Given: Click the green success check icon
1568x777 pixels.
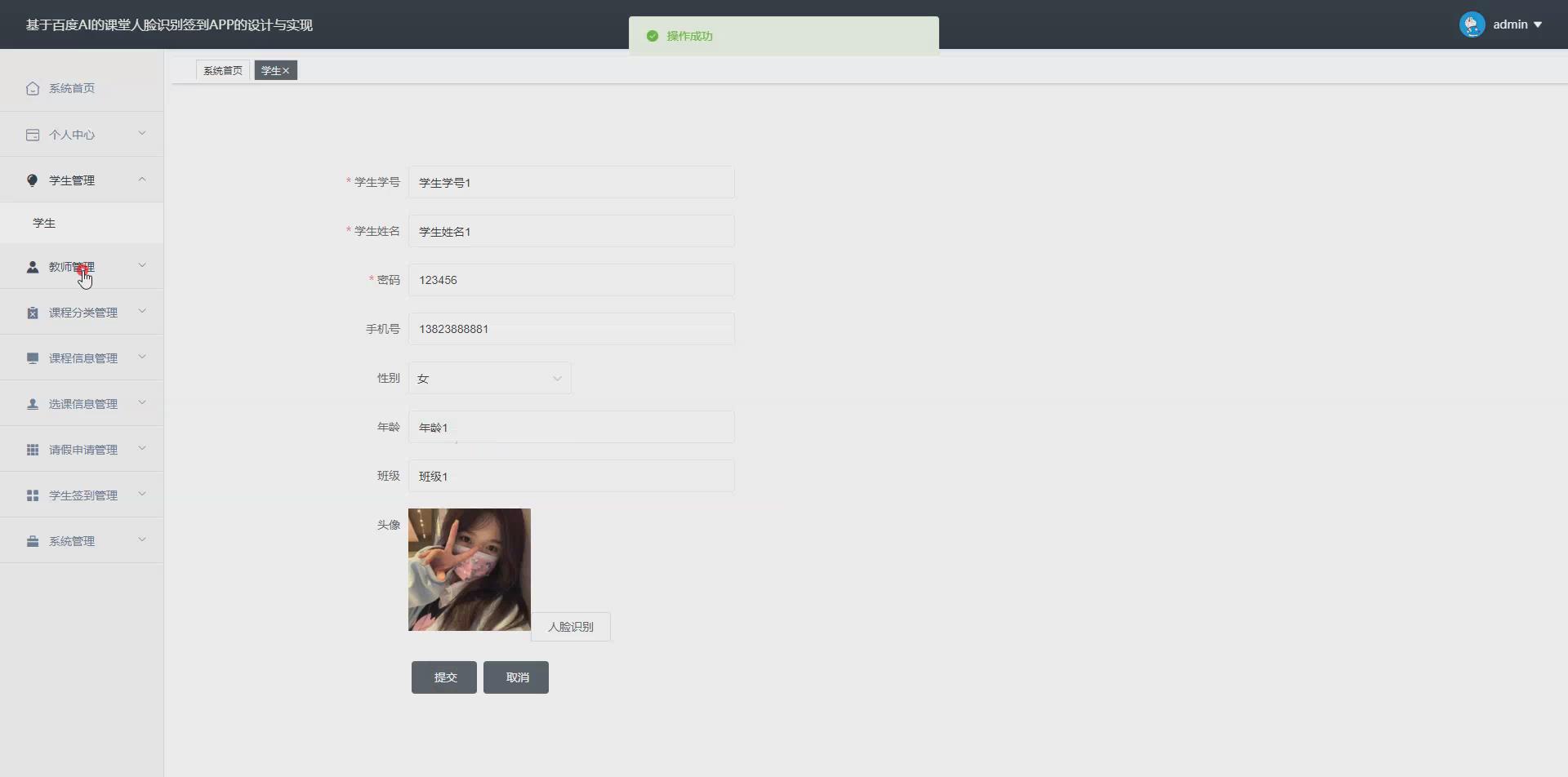Looking at the screenshot, I should click(x=653, y=36).
